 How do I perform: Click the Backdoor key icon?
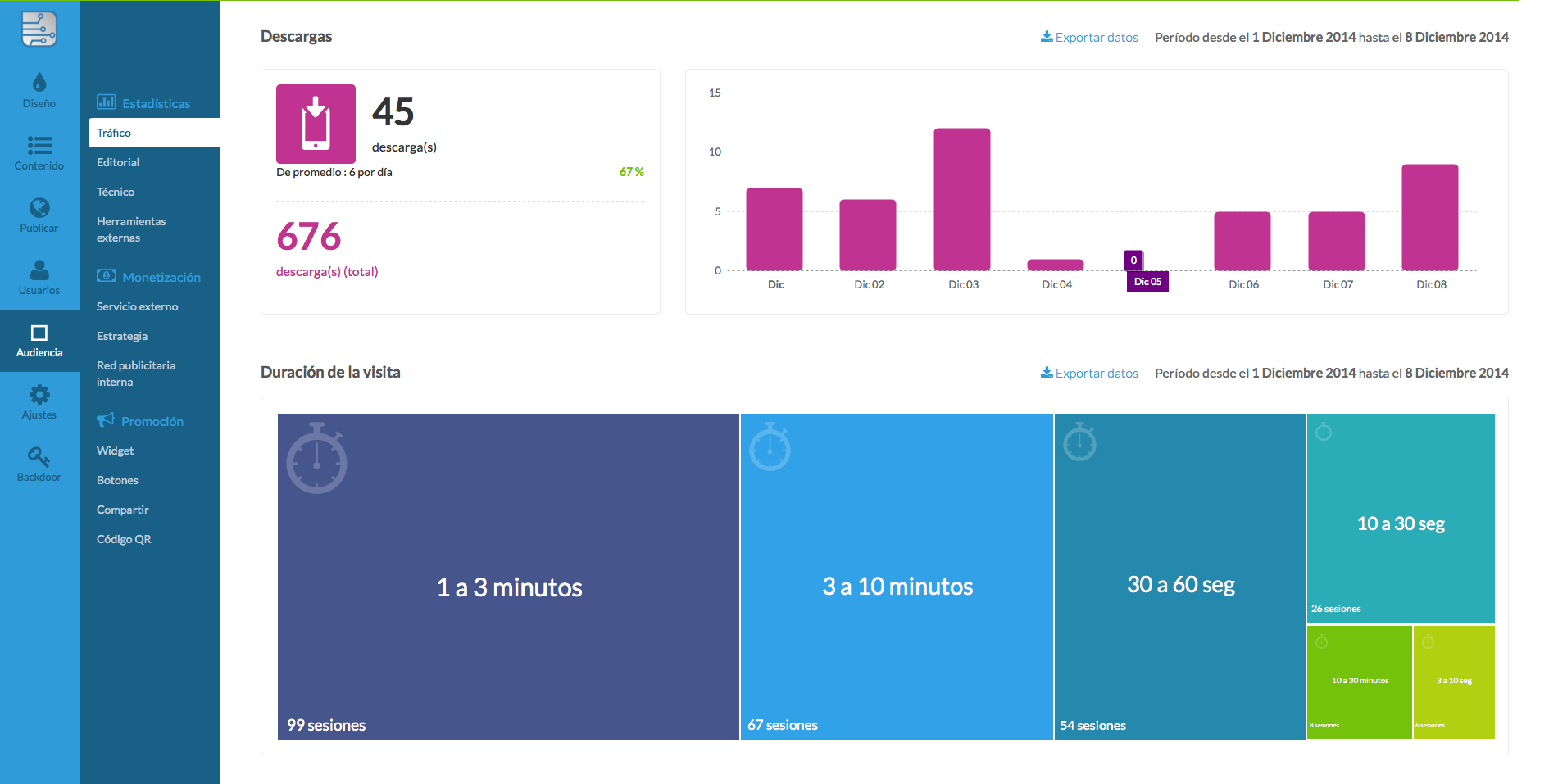(x=39, y=457)
